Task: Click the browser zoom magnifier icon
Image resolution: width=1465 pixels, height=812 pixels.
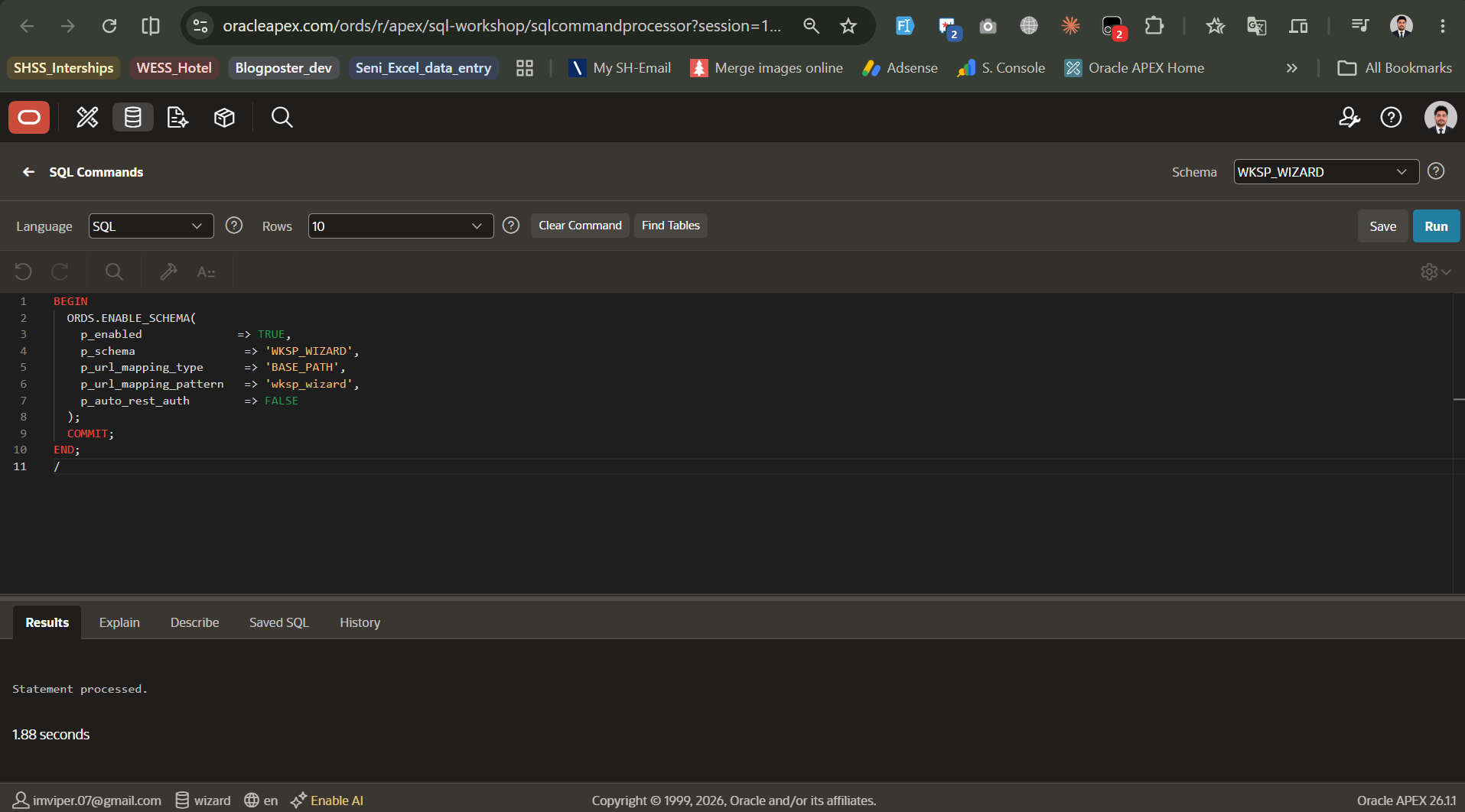Action: click(x=811, y=26)
